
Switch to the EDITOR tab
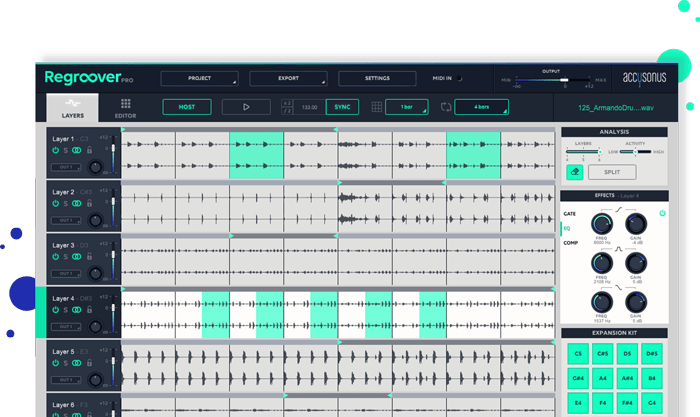pos(125,108)
